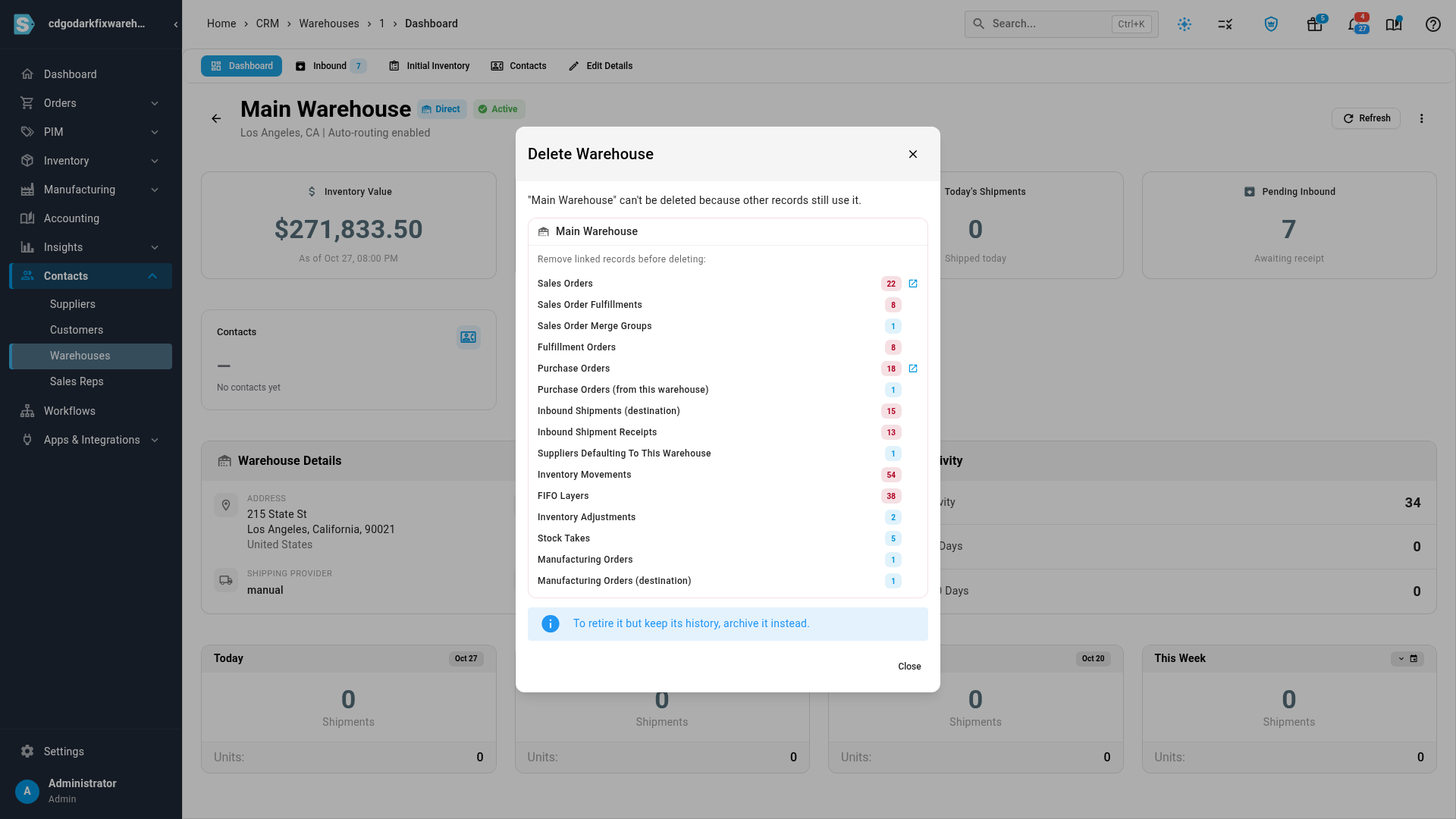The width and height of the screenshot is (1456, 819).
Task: Expand the Manufacturing sidebar menu
Action: (x=155, y=190)
